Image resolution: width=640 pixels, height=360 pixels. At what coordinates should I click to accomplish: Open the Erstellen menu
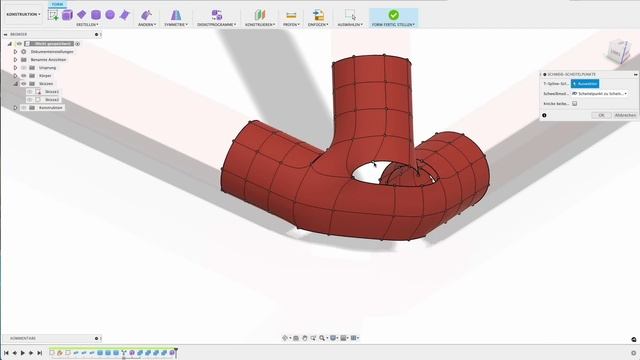(x=87, y=24)
